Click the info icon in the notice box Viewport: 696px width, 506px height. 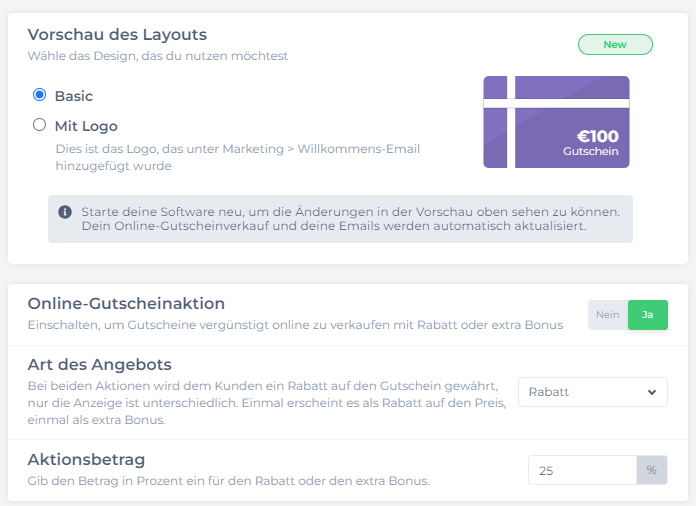pos(65,212)
